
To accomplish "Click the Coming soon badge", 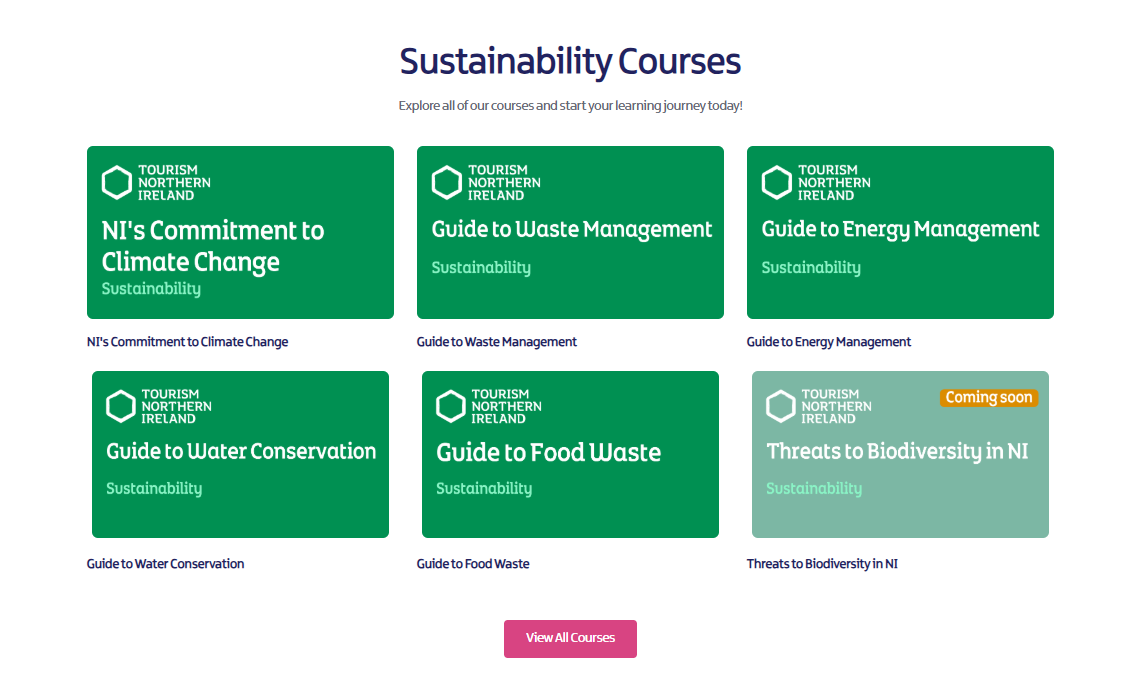I will point(988,398).
